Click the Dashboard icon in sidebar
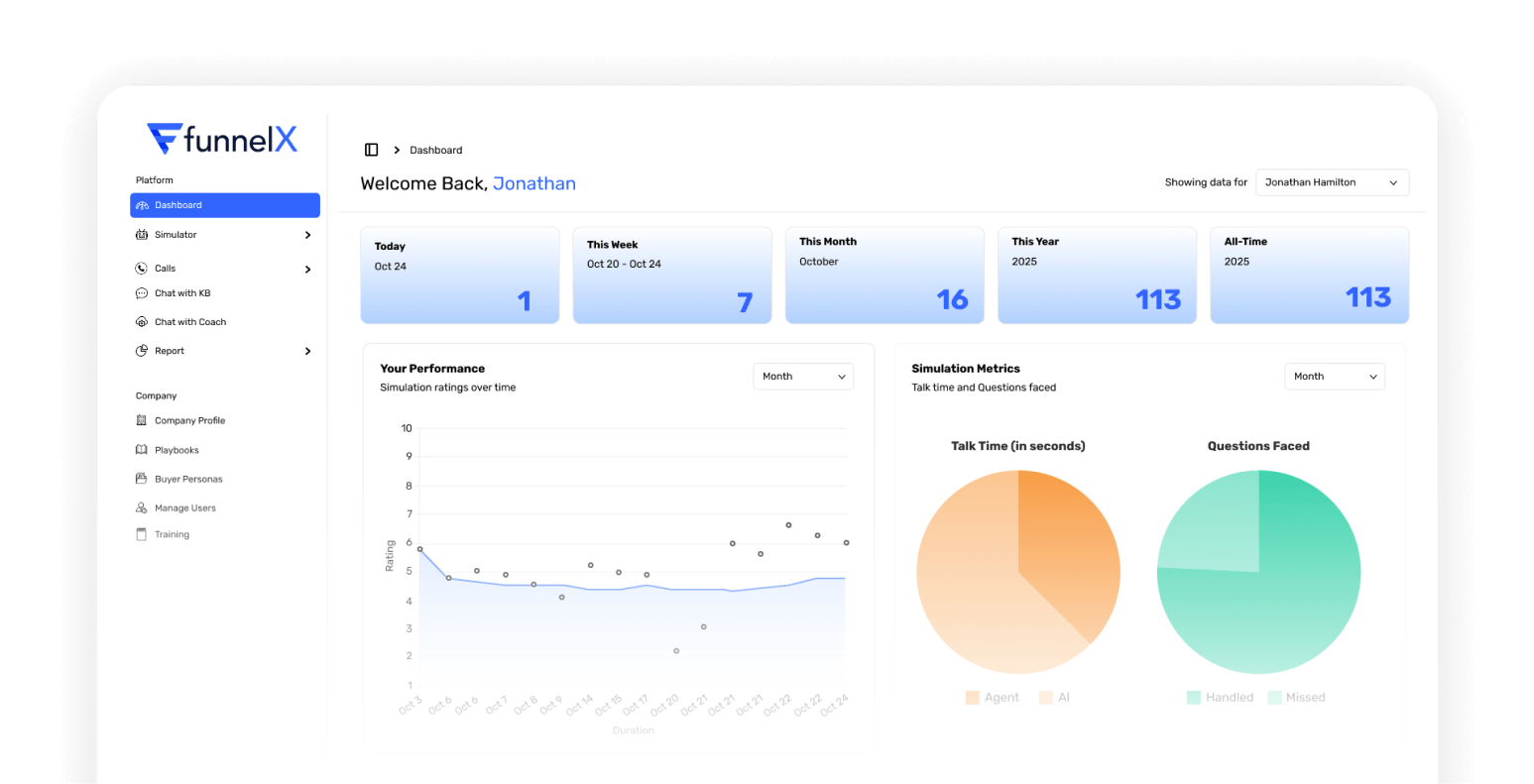The image size is (1534, 784). pos(142,205)
